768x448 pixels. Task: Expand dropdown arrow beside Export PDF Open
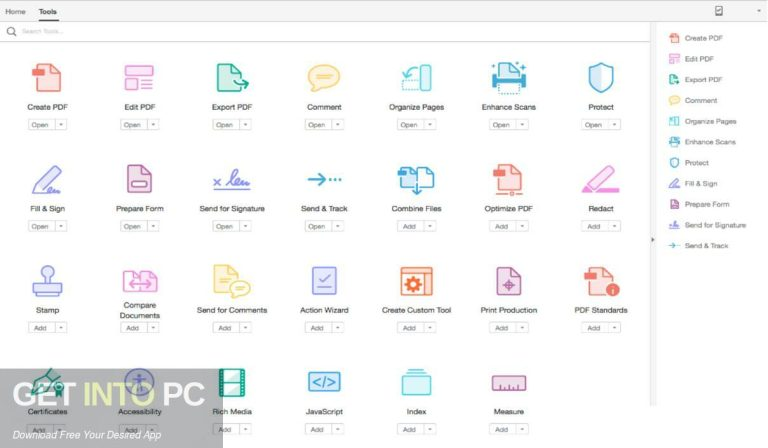click(245, 125)
